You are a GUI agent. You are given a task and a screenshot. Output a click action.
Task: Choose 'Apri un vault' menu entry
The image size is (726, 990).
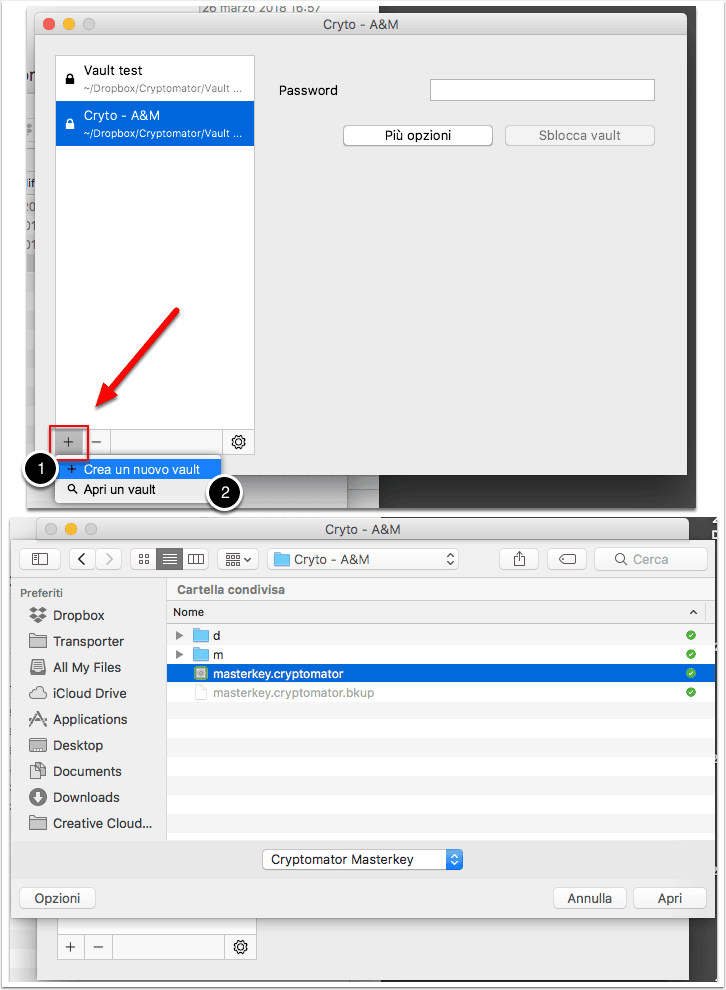click(x=139, y=489)
